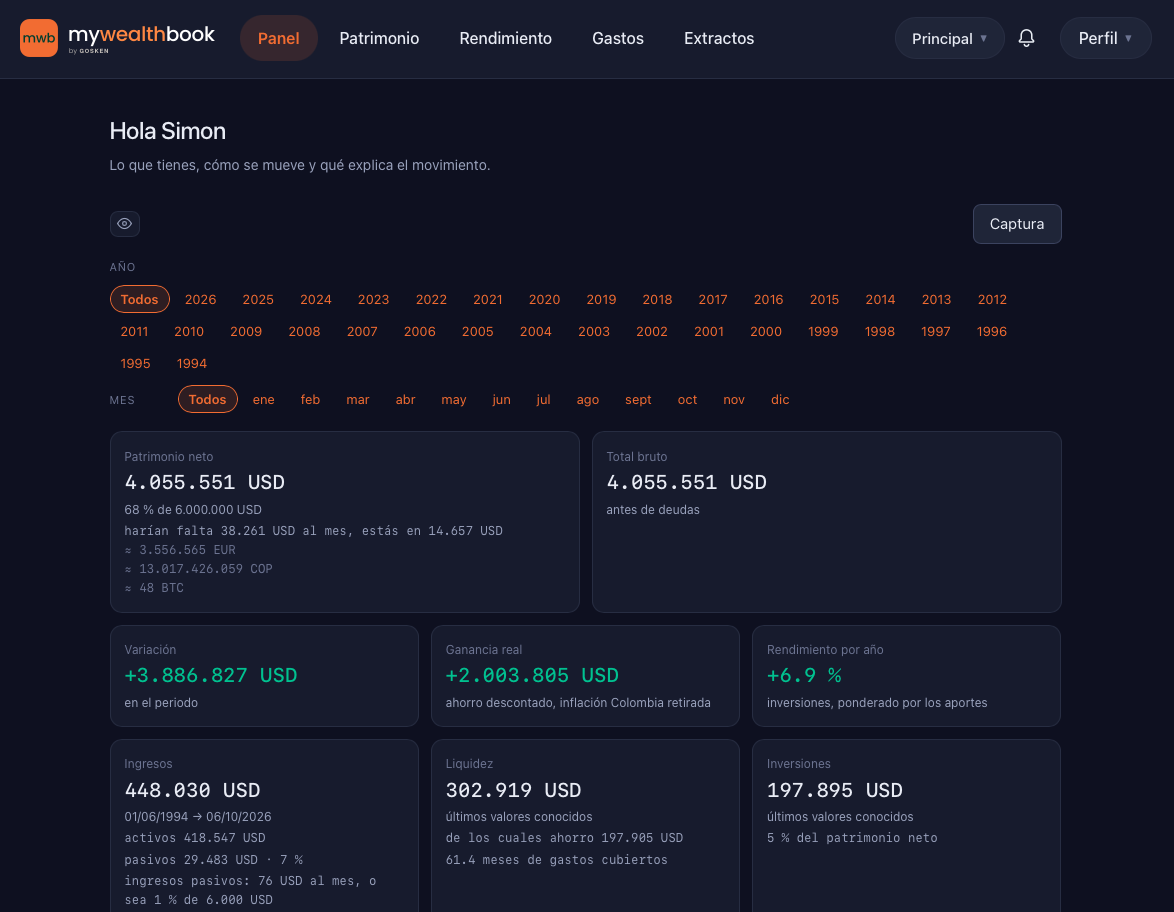Screen dimensions: 1174x912
Task: Click the mwb orange logo icon
Action: click(39, 38)
